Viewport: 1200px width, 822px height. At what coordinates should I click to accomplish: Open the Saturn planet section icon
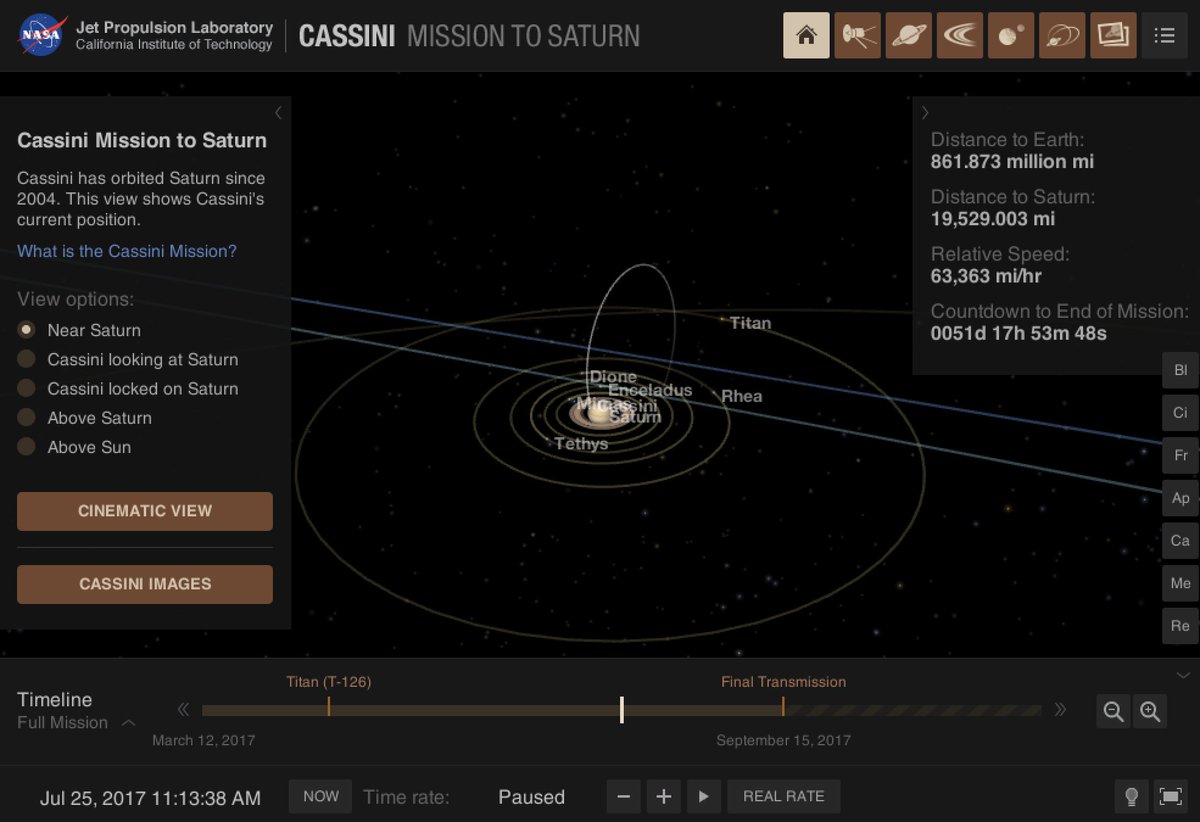coord(908,36)
